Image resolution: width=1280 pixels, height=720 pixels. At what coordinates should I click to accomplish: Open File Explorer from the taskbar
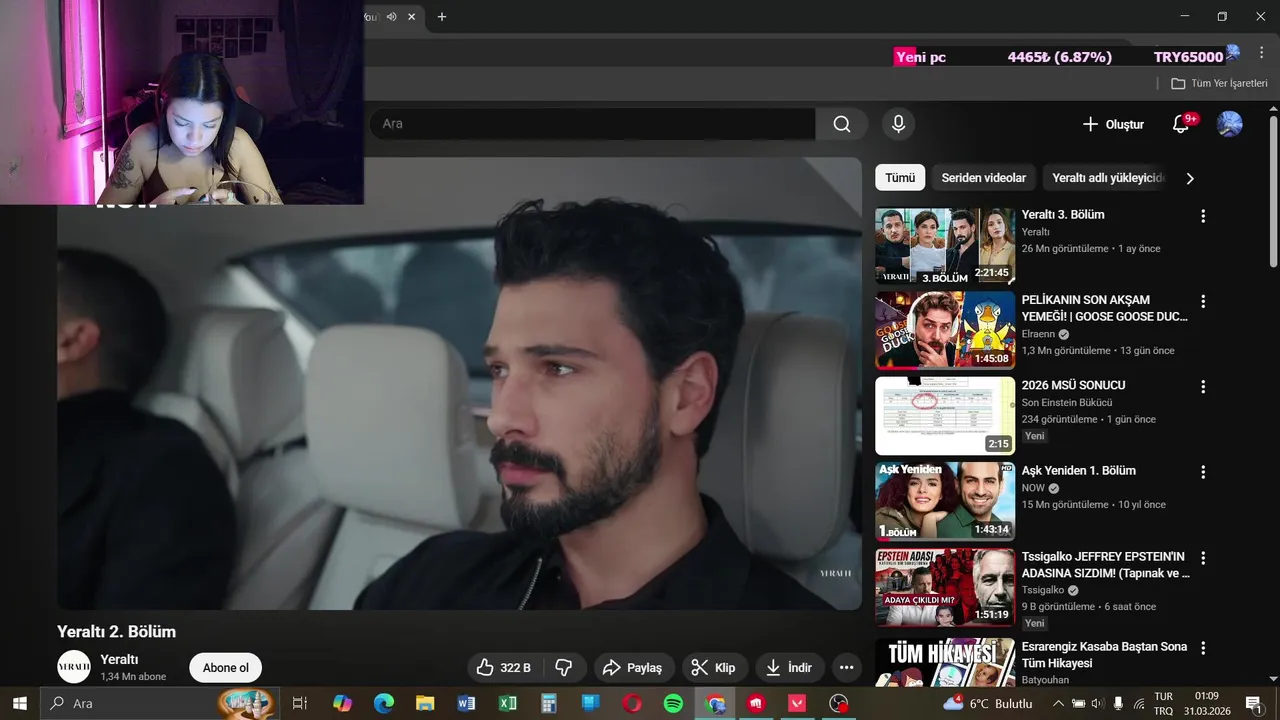click(425, 703)
